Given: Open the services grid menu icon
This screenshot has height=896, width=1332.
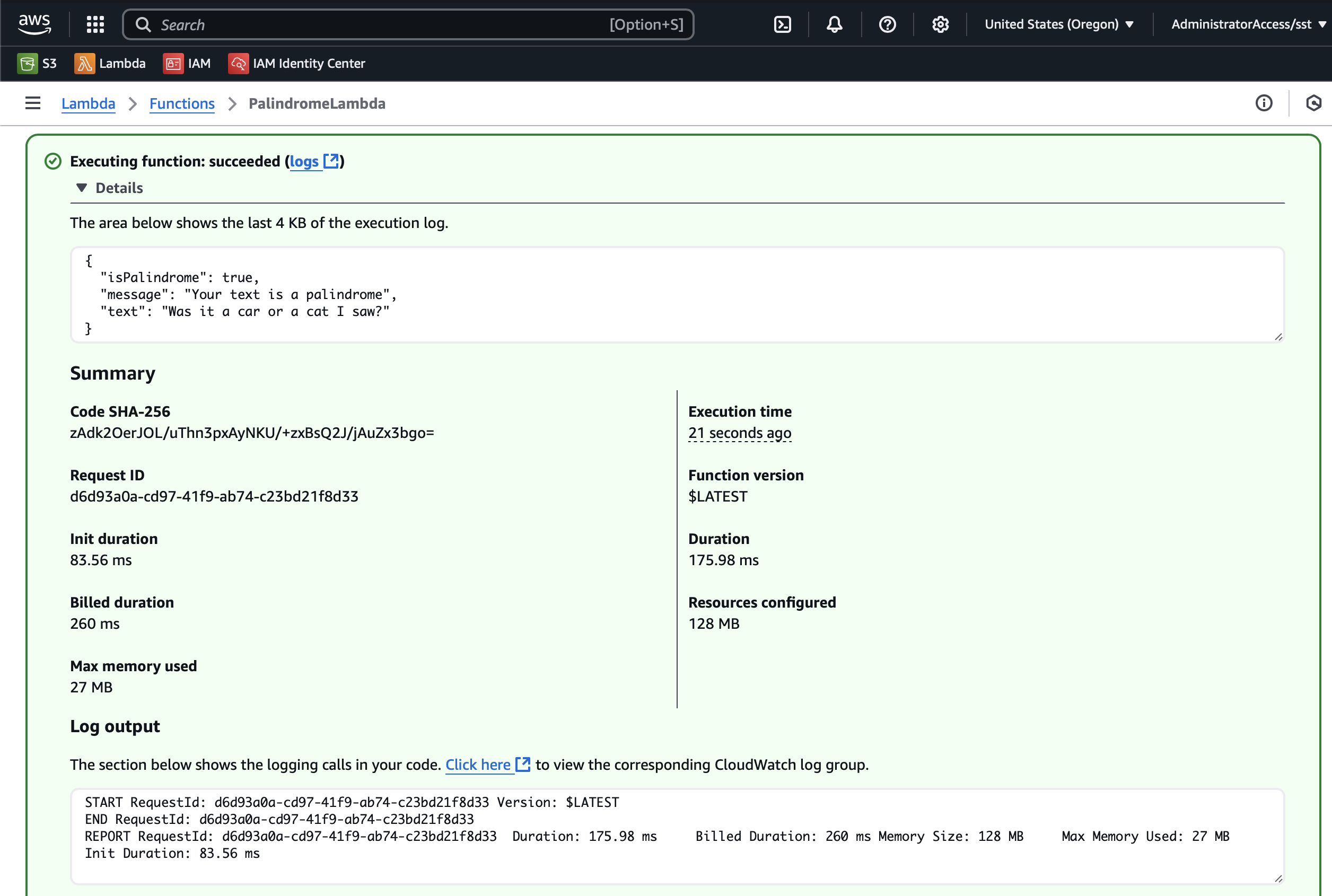Looking at the screenshot, I should (x=95, y=24).
